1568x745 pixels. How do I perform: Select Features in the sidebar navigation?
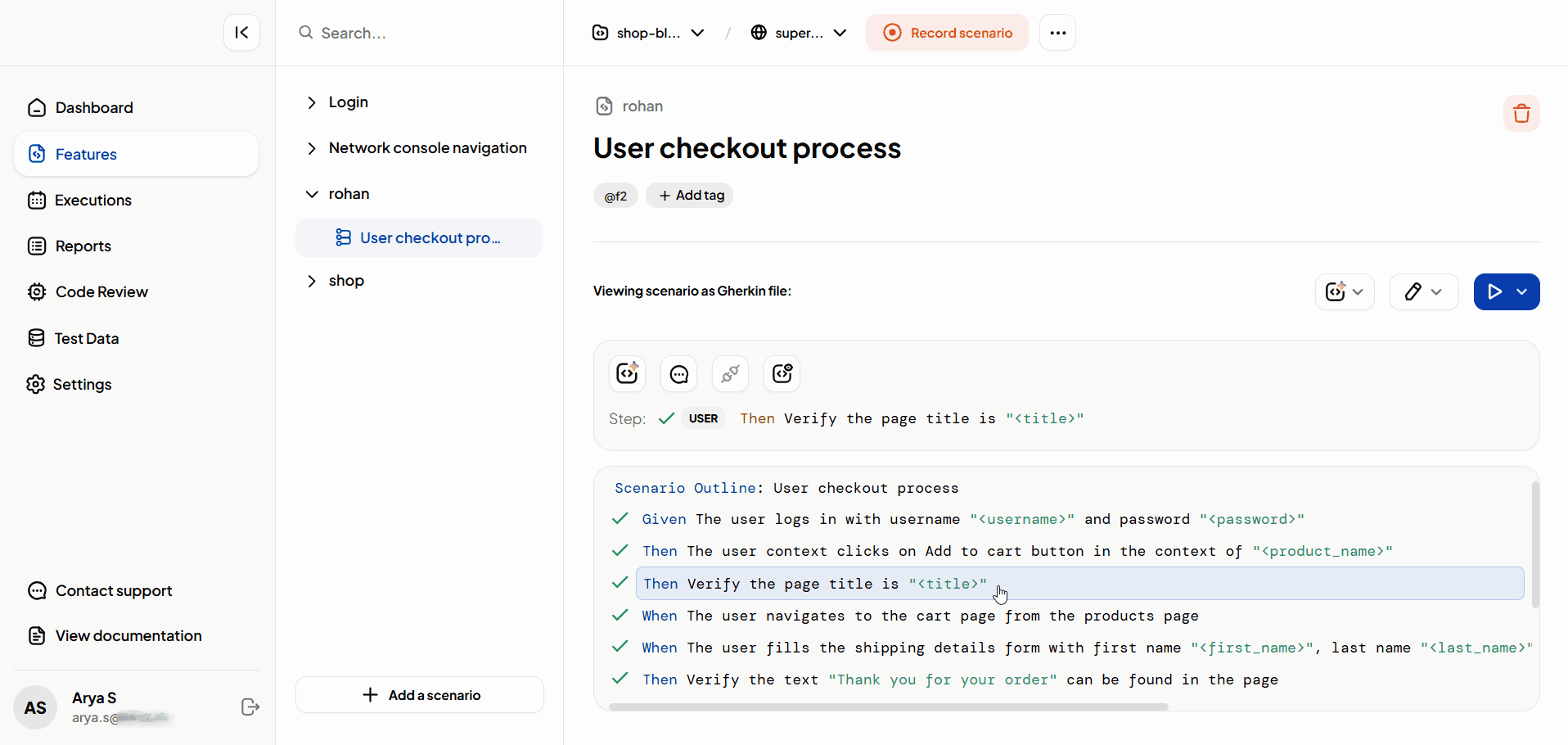point(86,154)
